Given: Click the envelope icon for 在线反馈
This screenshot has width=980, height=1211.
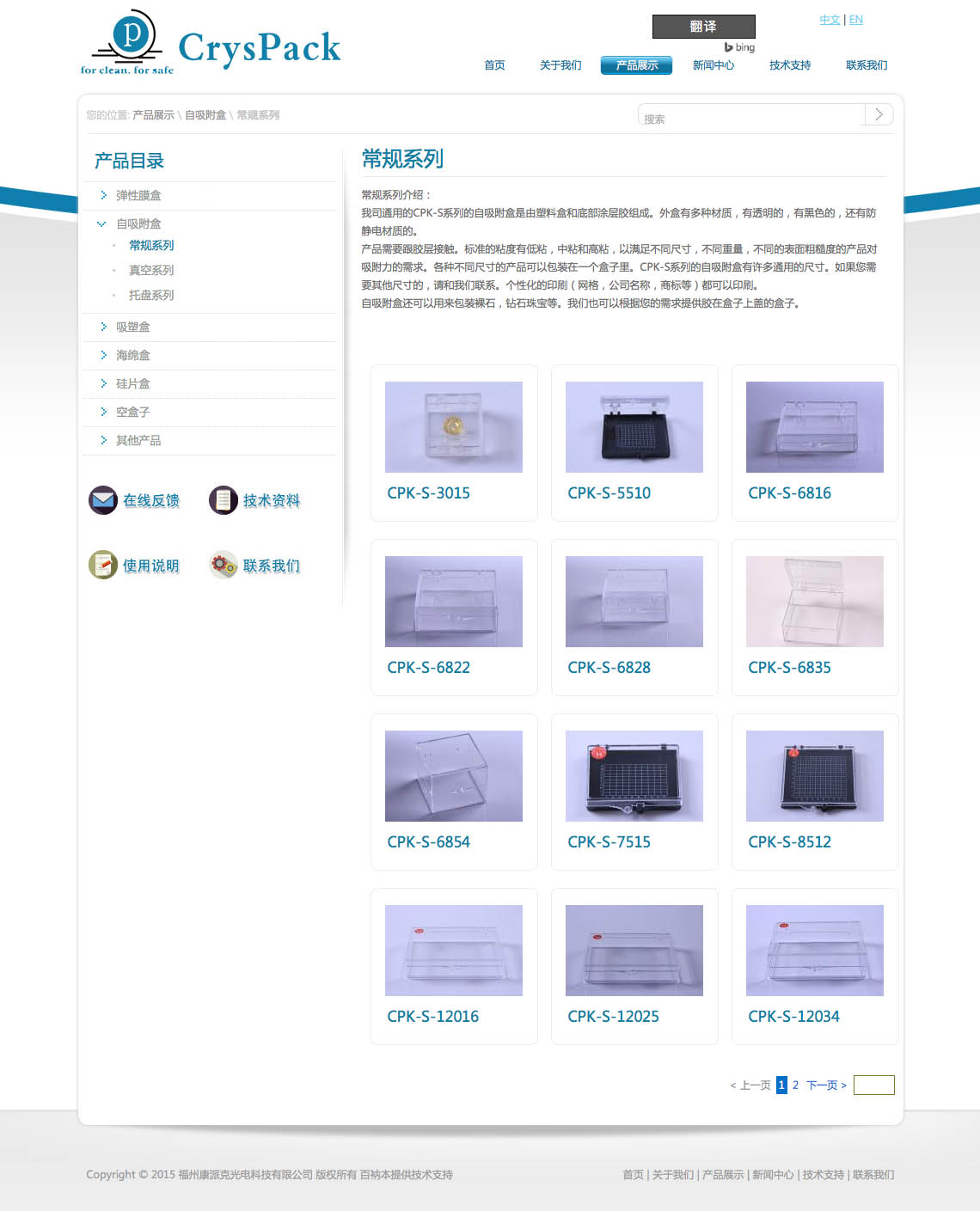Looking at the screenshot, I should [103, 500].
